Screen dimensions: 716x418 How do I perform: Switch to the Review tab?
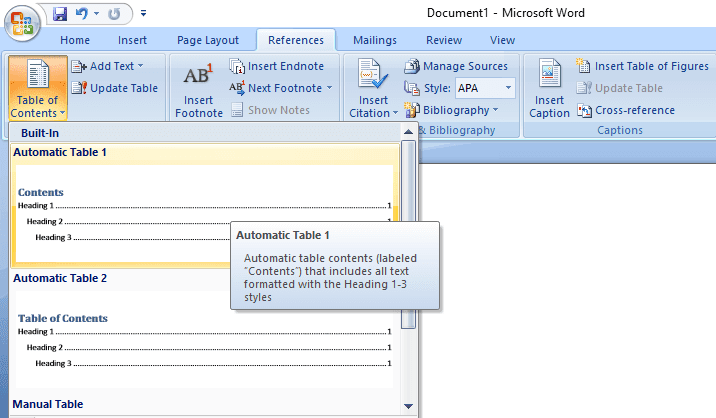[x=444, y=40]
